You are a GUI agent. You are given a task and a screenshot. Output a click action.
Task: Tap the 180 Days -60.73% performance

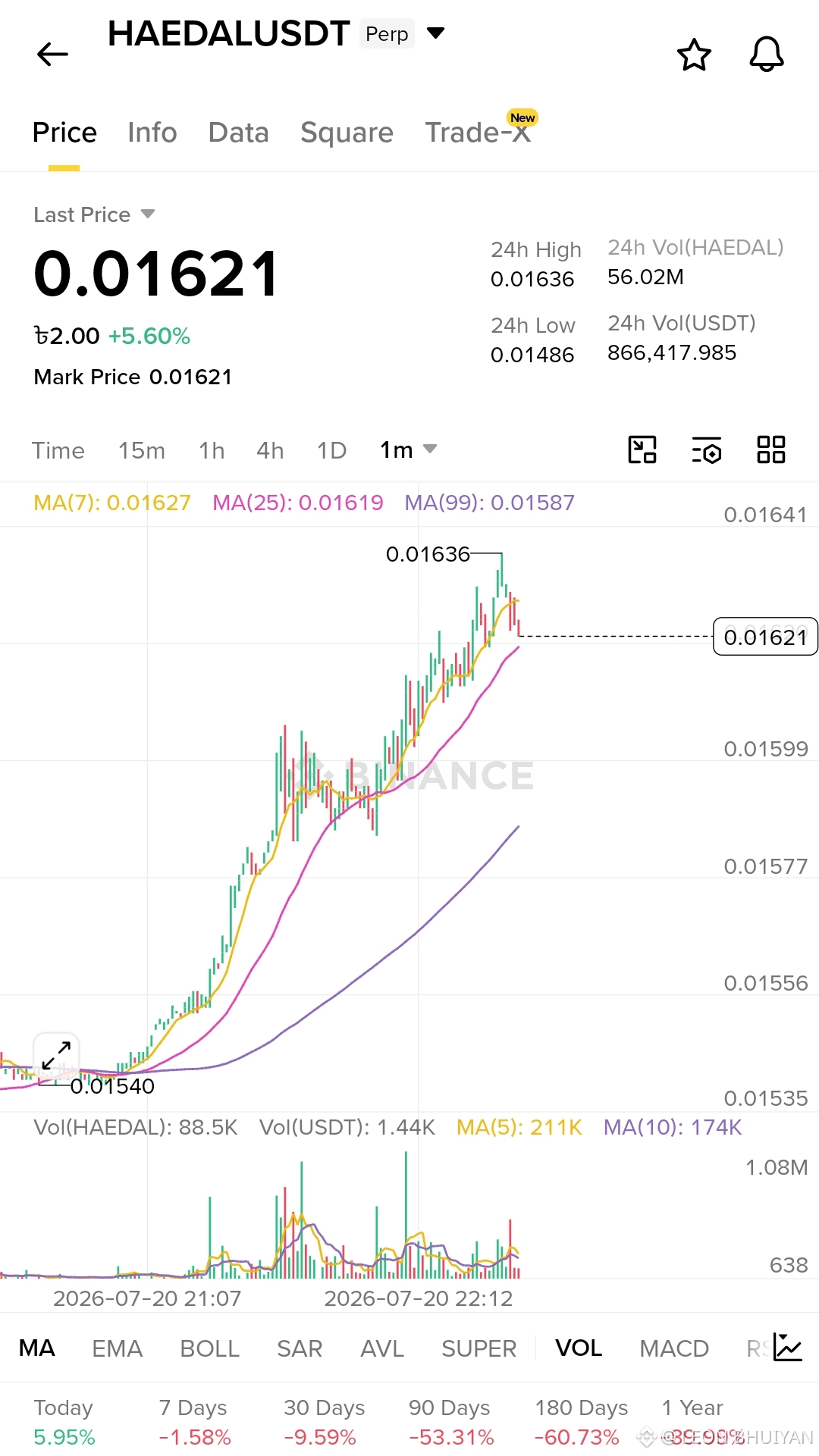pos(581,1422)
